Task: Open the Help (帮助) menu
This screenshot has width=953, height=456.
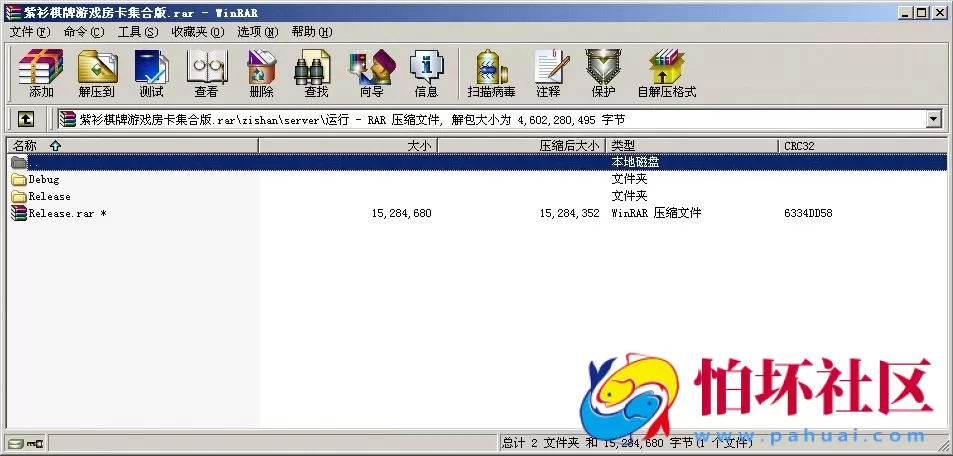Action: point(312,32)
